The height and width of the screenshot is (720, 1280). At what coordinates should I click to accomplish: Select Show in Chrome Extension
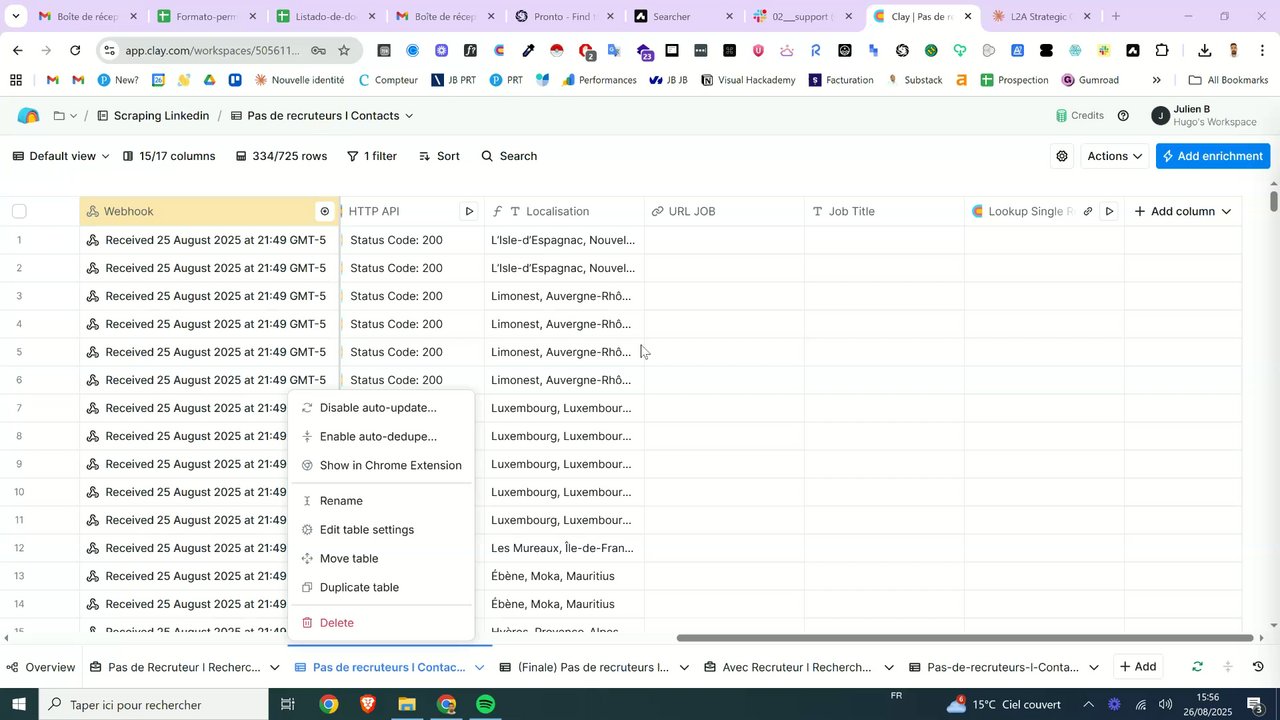pos(381,466)
